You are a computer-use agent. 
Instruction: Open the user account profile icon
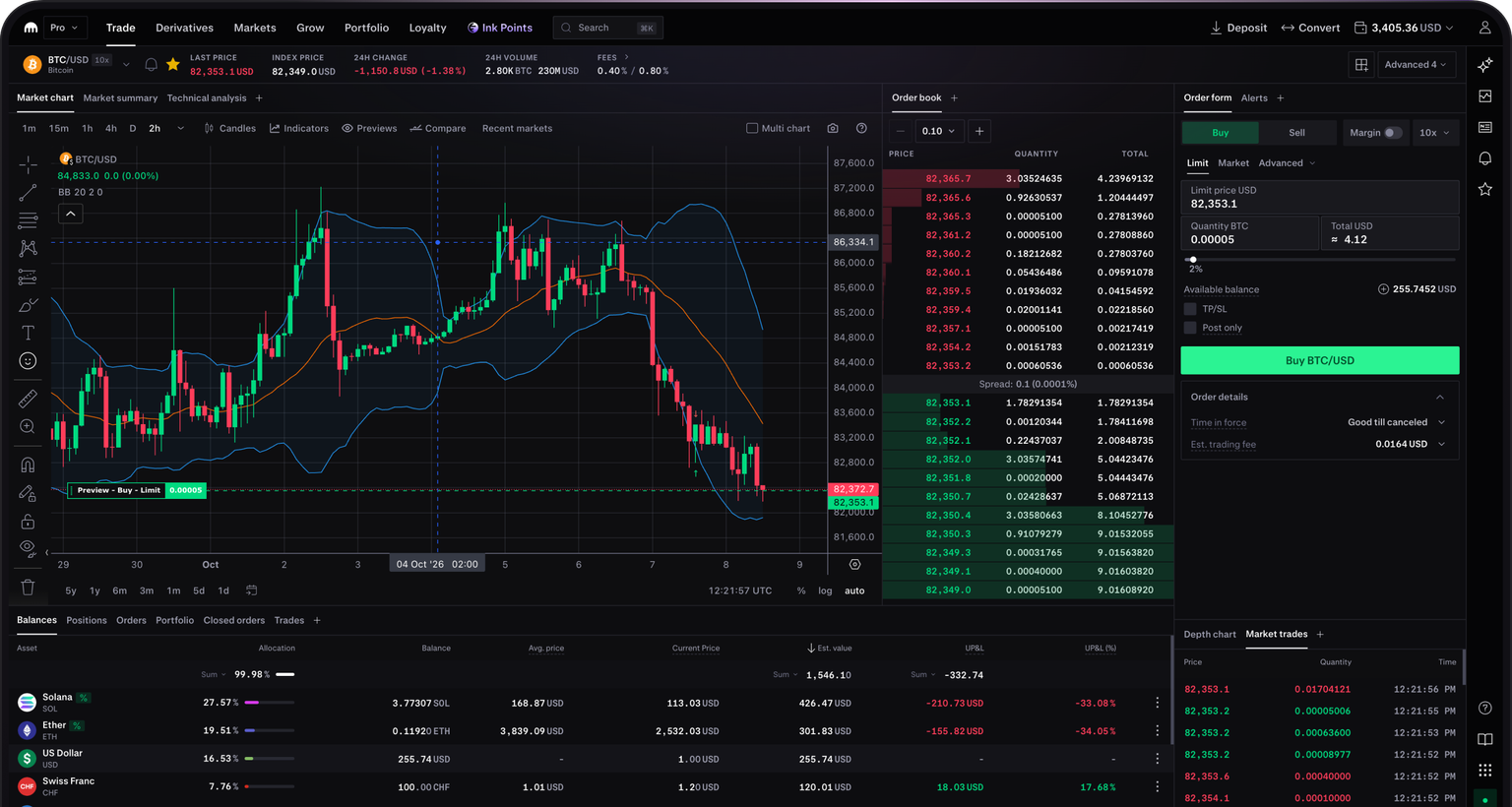pos(1484,28)
